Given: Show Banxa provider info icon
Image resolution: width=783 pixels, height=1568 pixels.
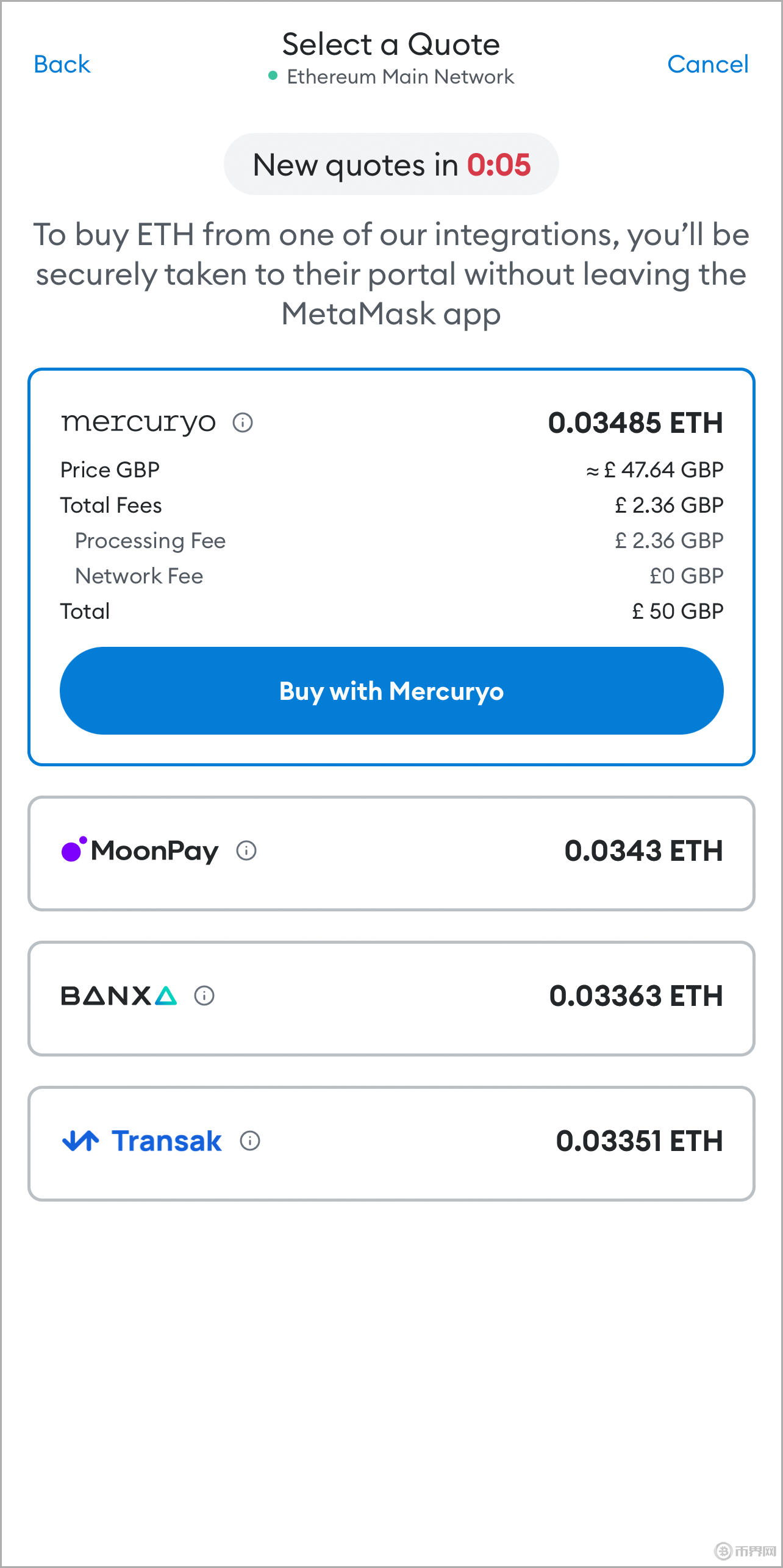Looking at the screenshot, I should [x=204, y=996].
